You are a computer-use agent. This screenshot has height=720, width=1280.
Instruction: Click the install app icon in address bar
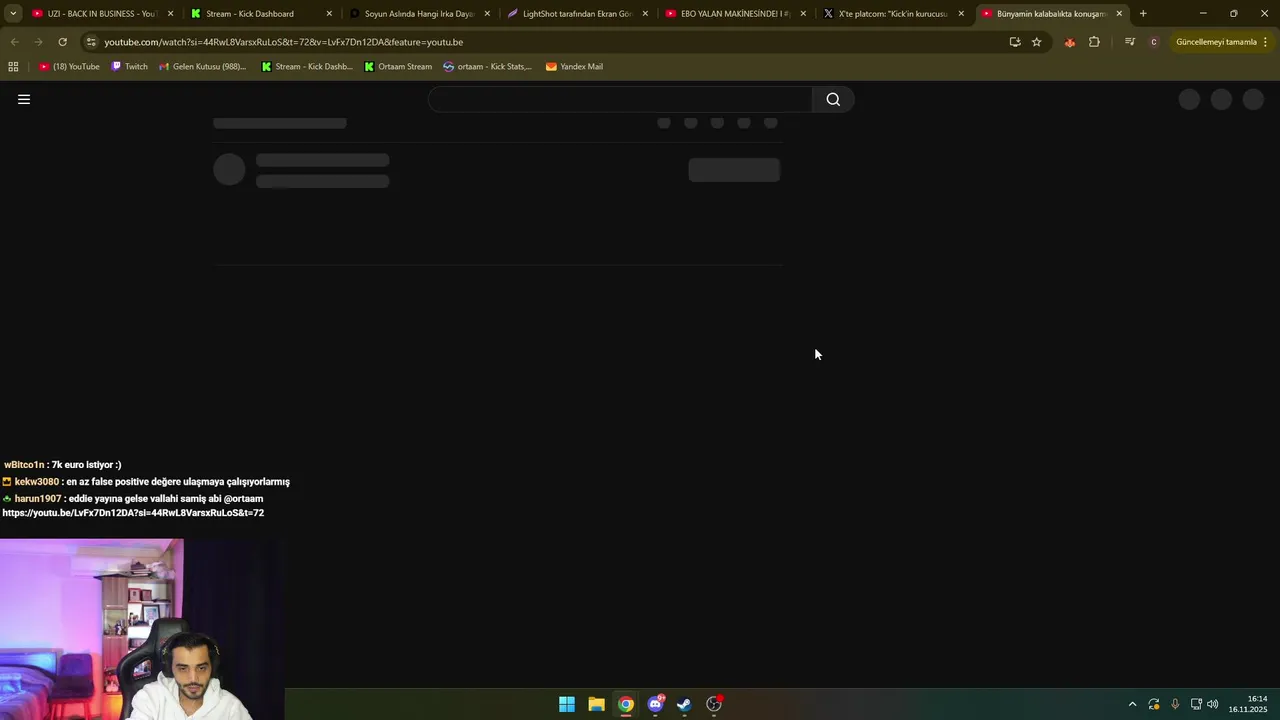coord(1015,42)
